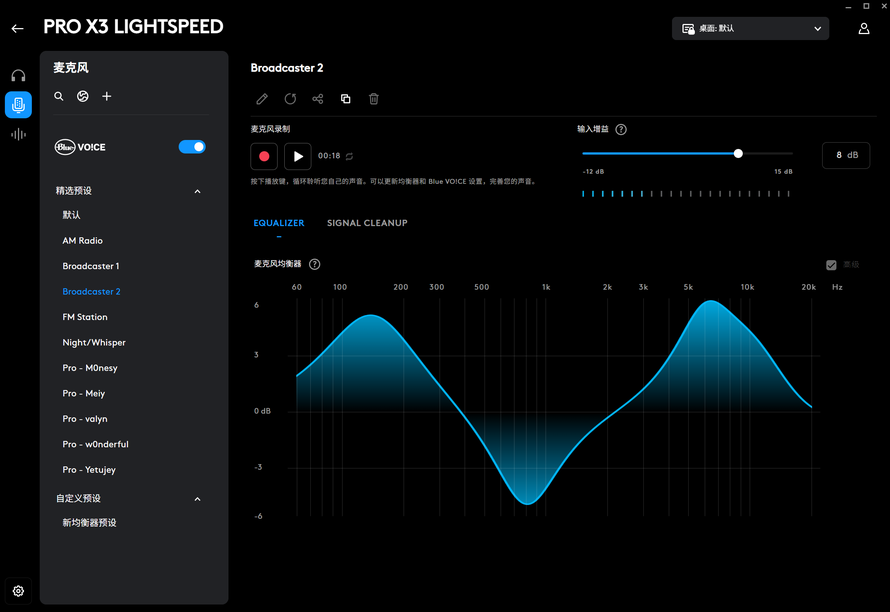Click the 15 dB maximum gain label
This screenshot has width=890, height=612.
tap(783, 171)
